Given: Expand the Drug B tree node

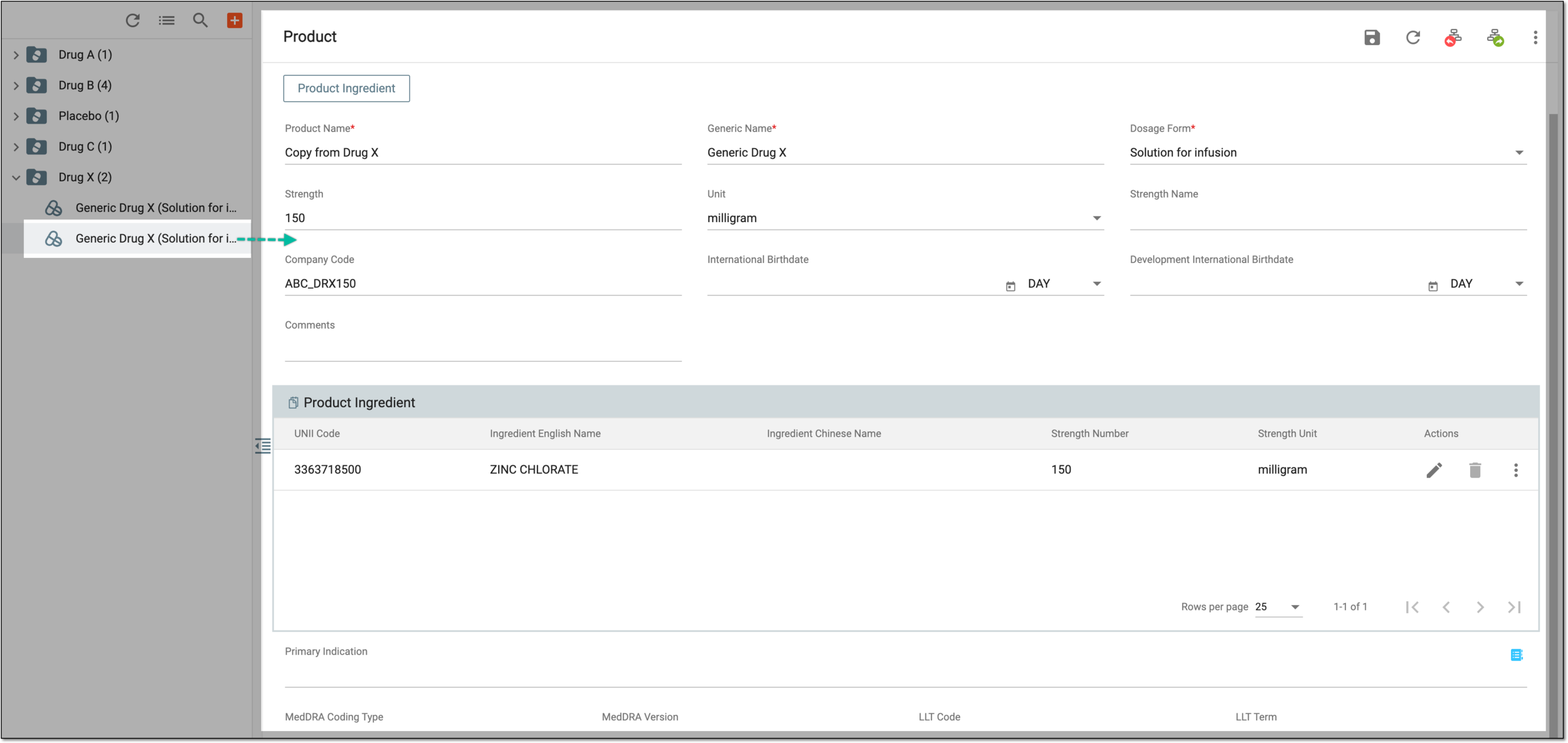Looking at the screenshot, I should click(16, 86).
